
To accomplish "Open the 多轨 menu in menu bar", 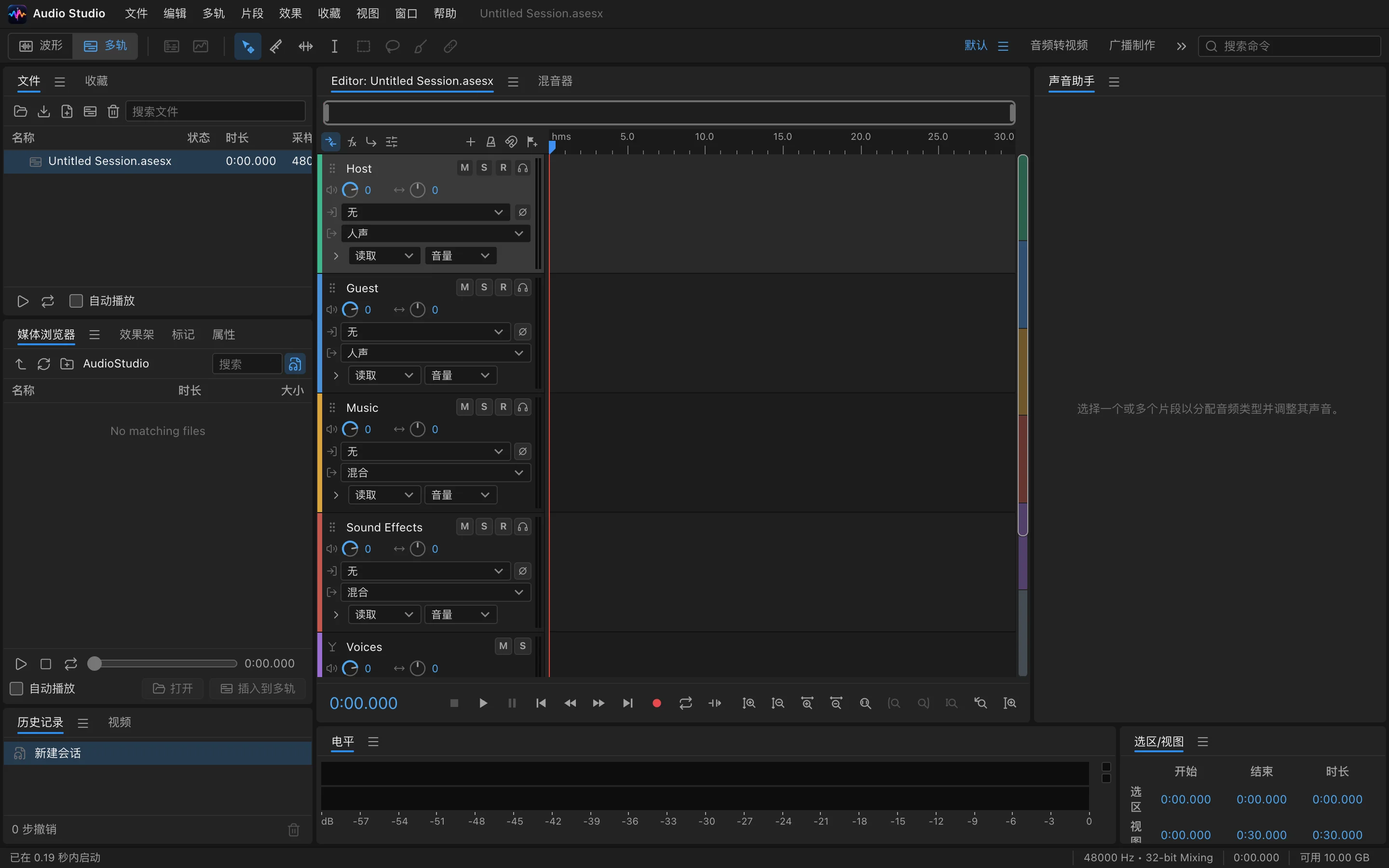I will click(x=214, y=13).
